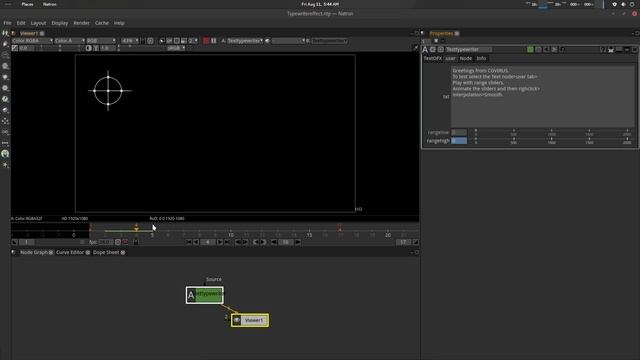Open help for Texttypewriter node
This screenshot has height=360, width=640.
602,49
